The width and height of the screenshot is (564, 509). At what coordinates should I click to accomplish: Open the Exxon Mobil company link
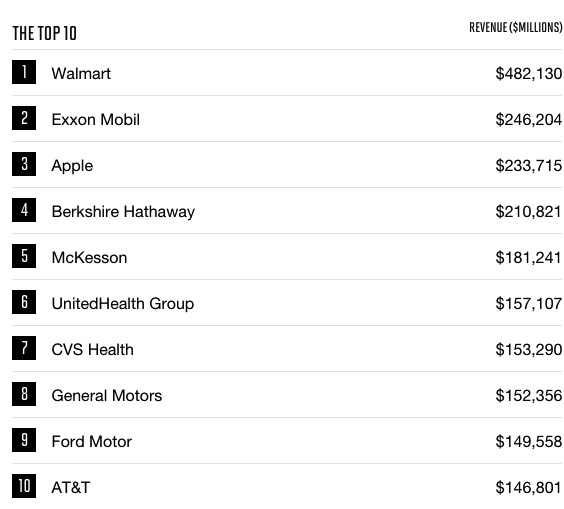96,119
